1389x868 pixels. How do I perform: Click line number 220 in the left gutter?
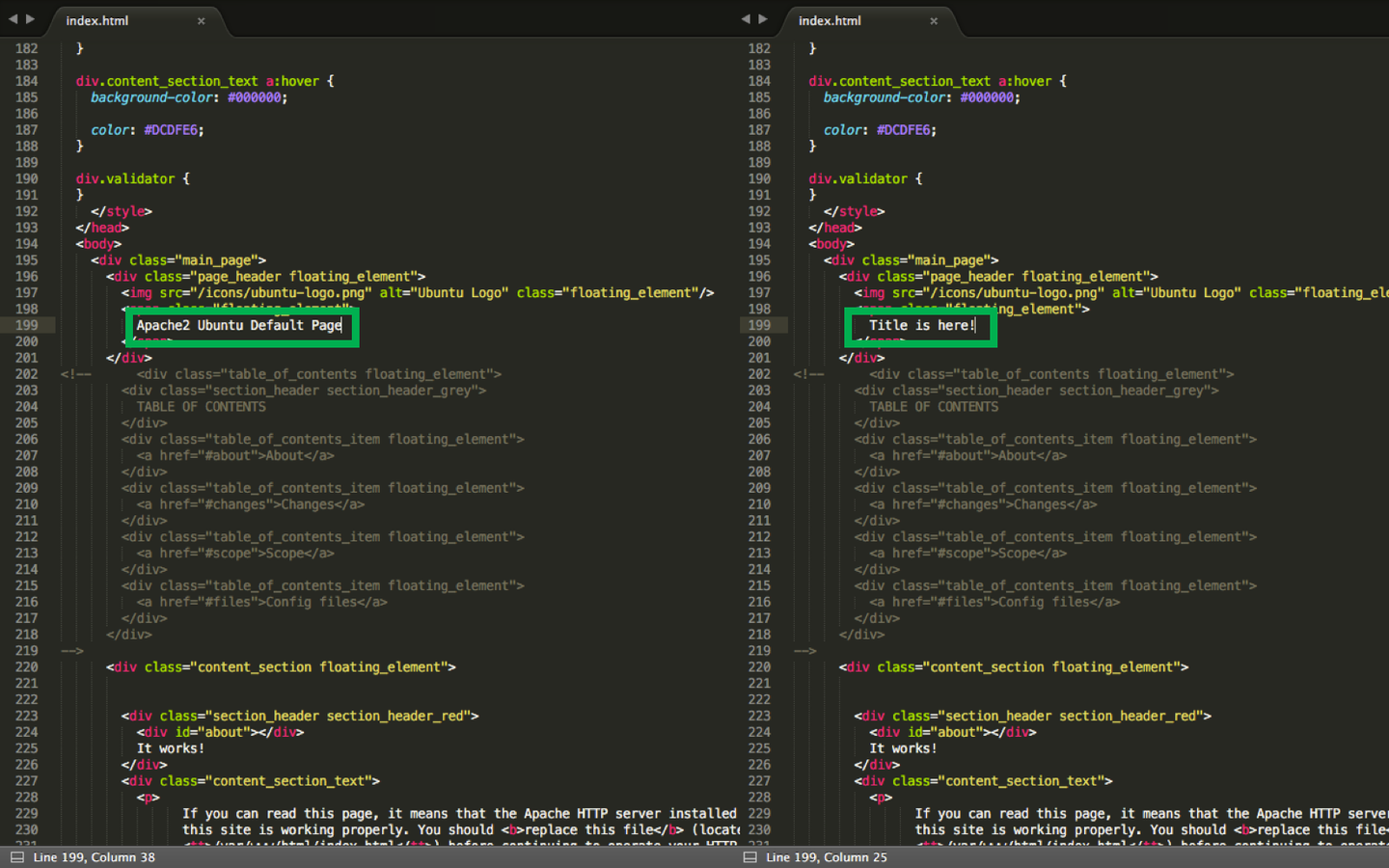[27, 667]
